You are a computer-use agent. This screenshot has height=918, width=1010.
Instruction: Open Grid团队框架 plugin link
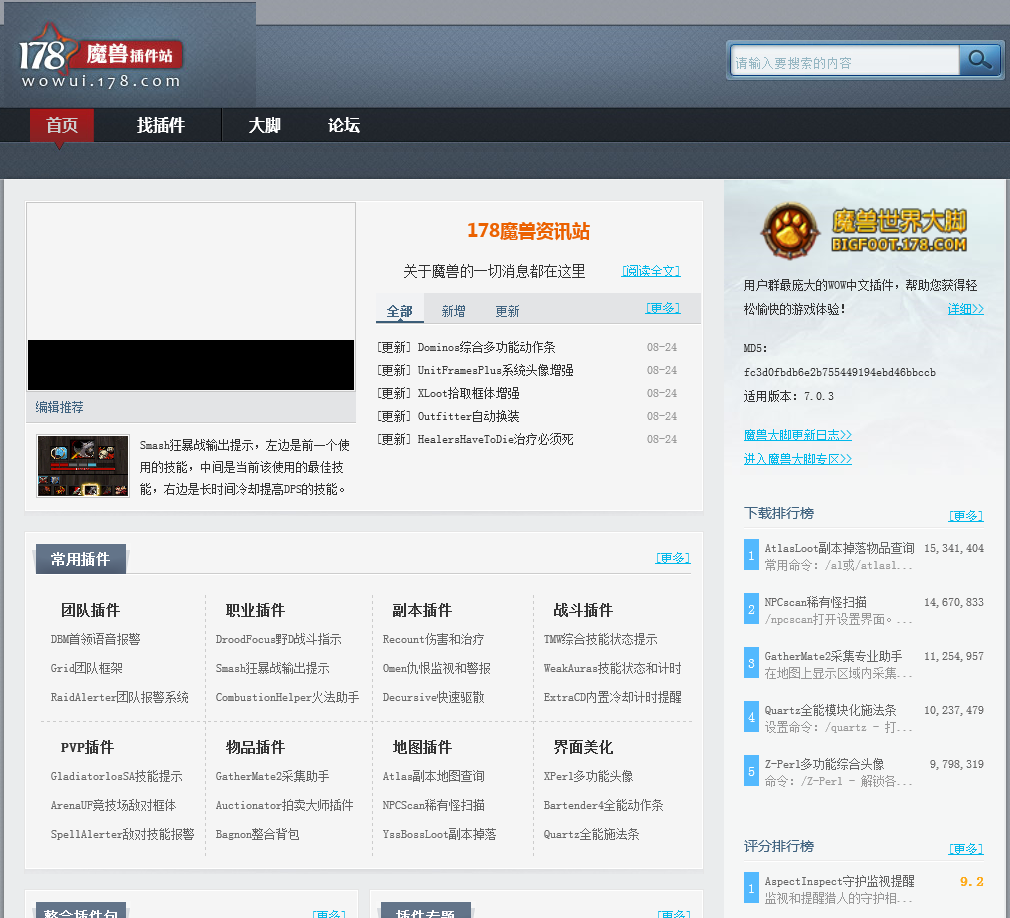point(86,668)
